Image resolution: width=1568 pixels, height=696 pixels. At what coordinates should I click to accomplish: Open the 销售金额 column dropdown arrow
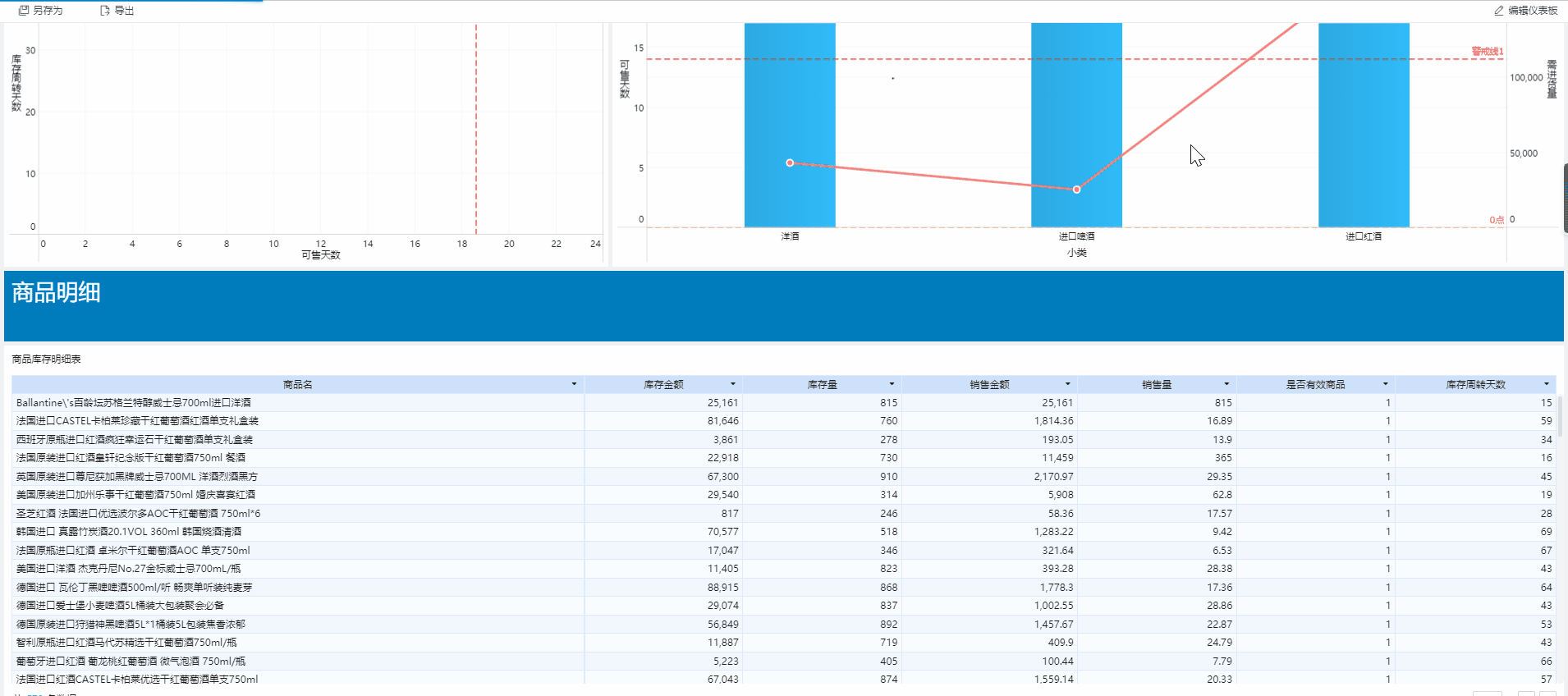(1067, 384)
